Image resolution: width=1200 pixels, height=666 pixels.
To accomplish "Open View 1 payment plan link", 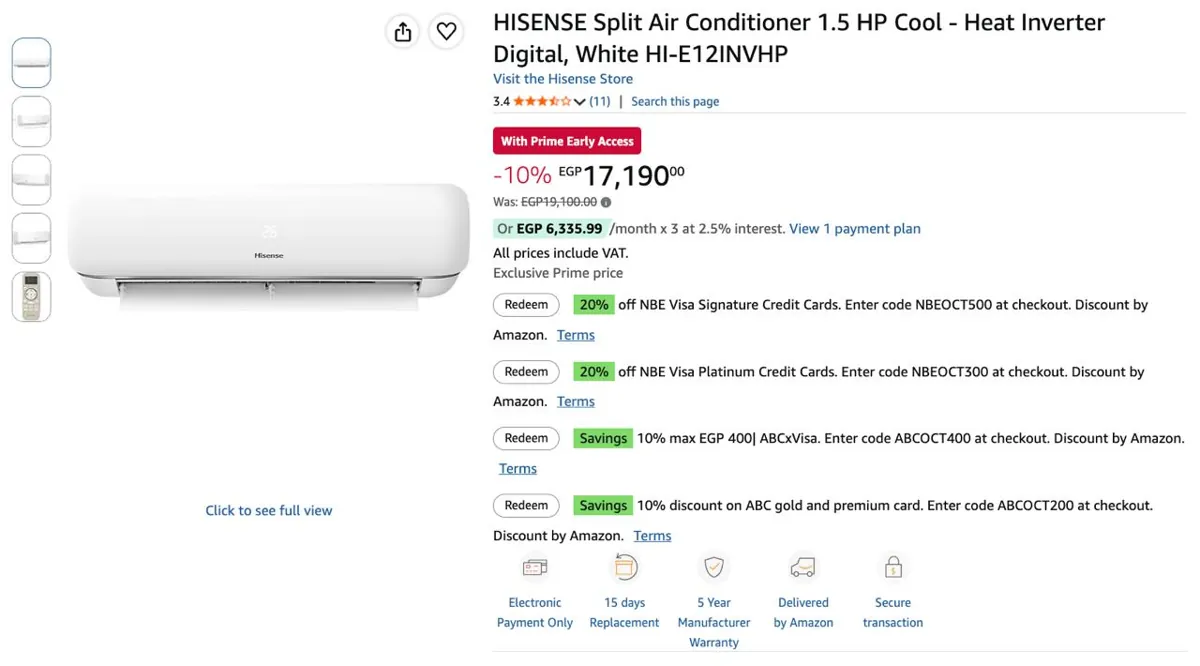I will click(x=855, y=229).
